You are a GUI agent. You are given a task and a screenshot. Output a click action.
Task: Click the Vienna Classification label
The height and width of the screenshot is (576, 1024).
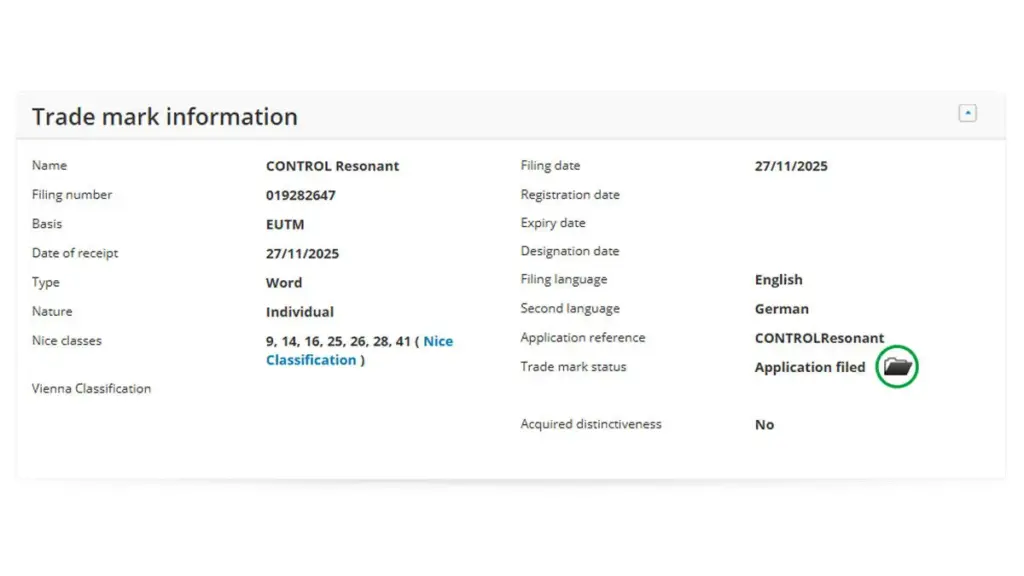pos(91,388)
